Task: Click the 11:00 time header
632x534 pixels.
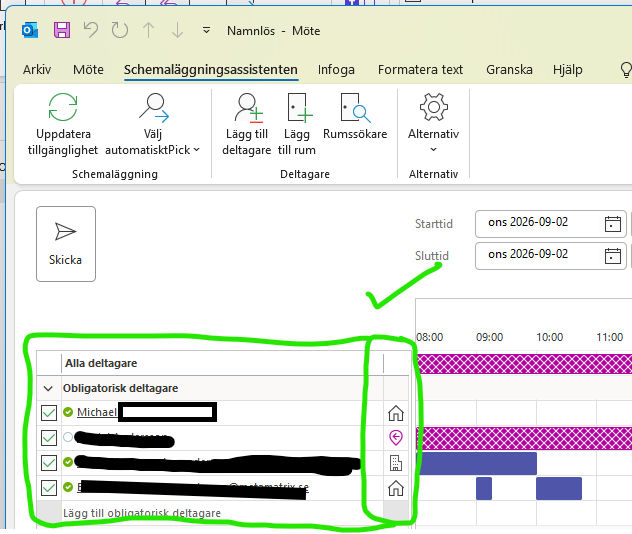Action: [609, 337]
